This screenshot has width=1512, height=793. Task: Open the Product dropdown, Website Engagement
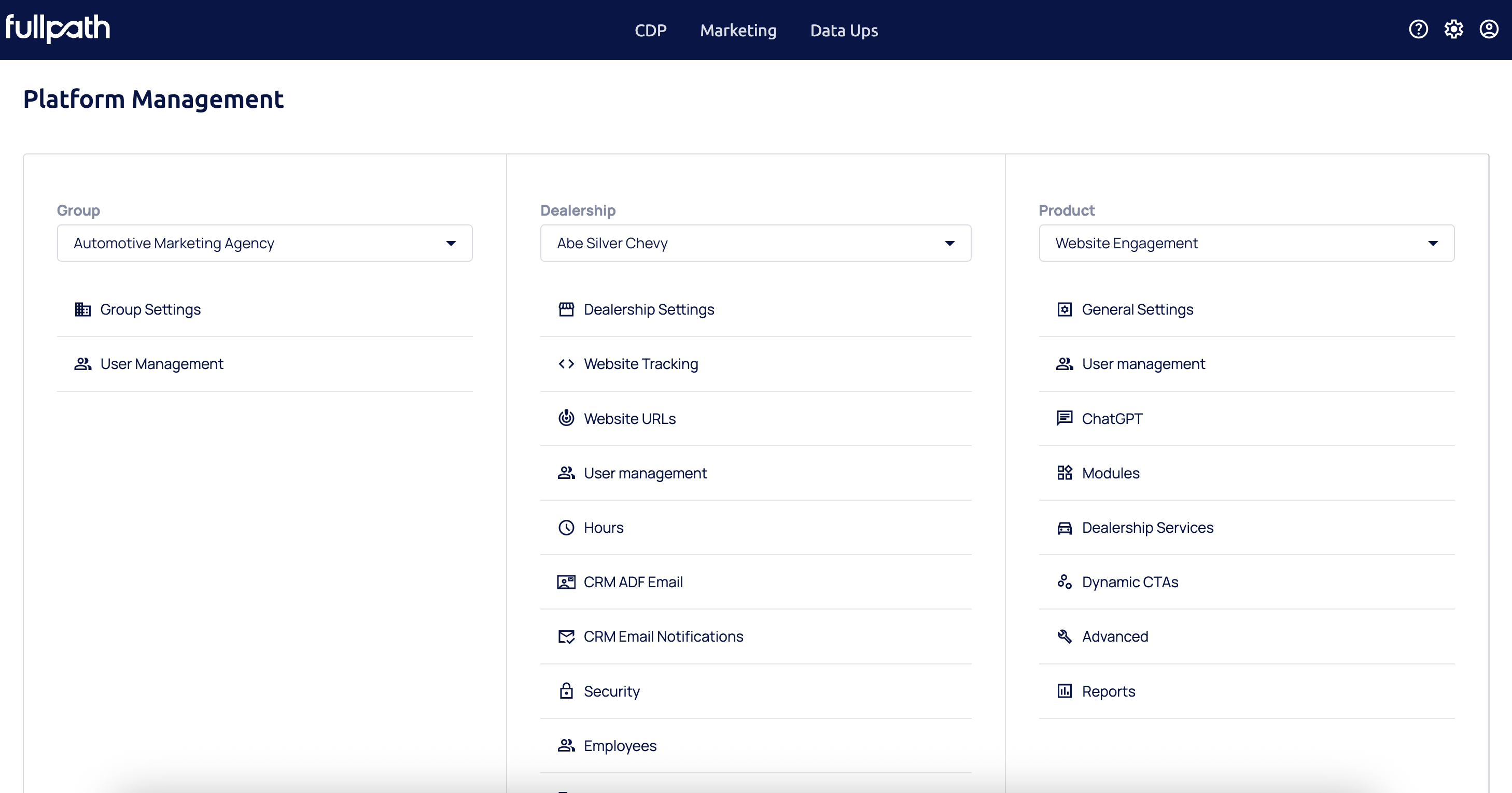pyautogui.click(x=1245, y=243)
